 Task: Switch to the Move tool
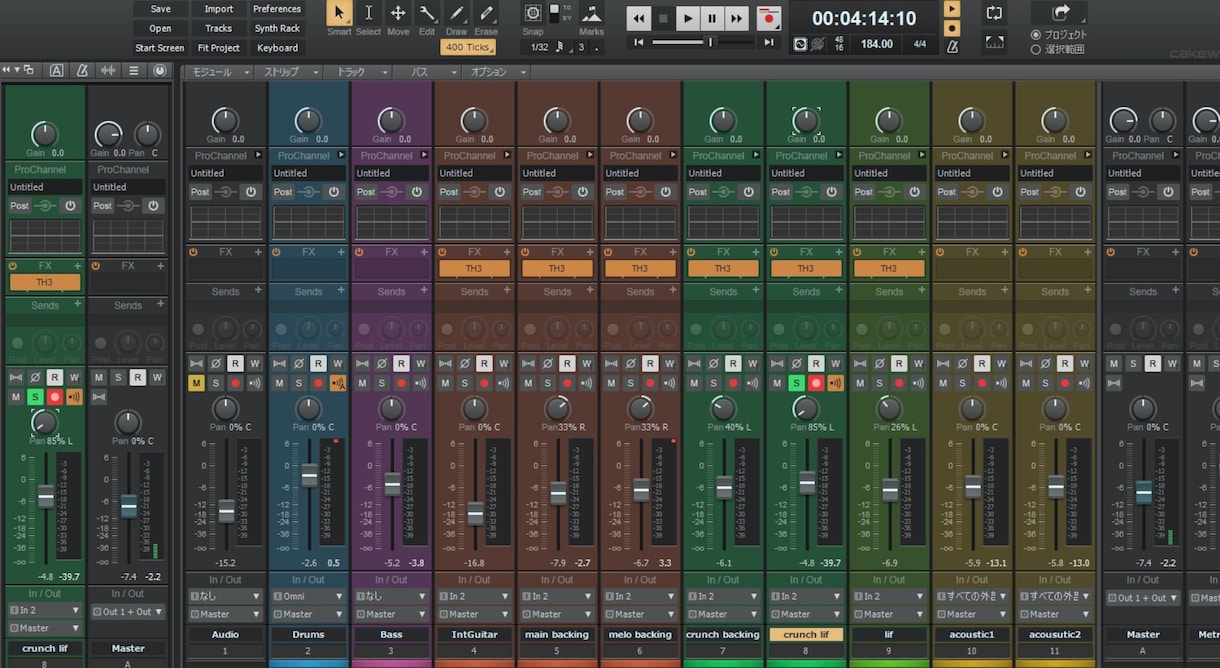(x=398, y=13)
